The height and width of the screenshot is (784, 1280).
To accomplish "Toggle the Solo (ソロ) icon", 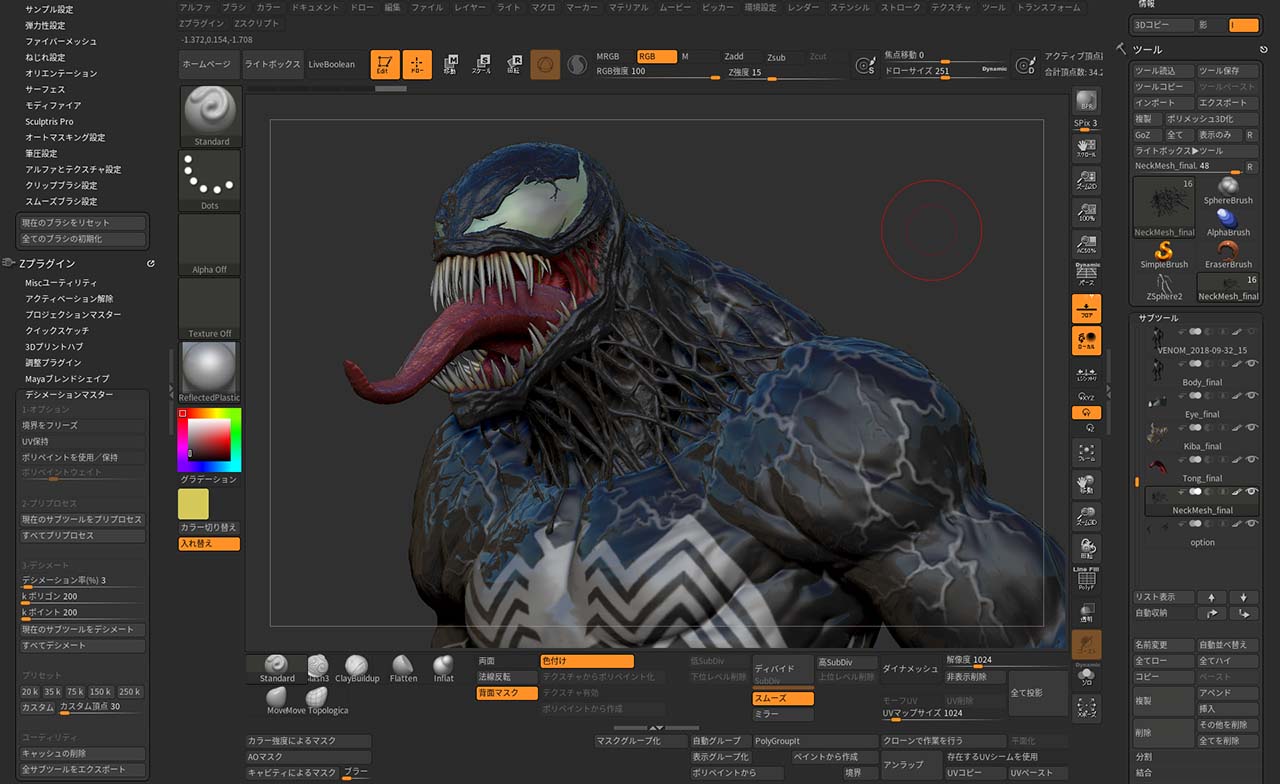I will (1086, 677).
